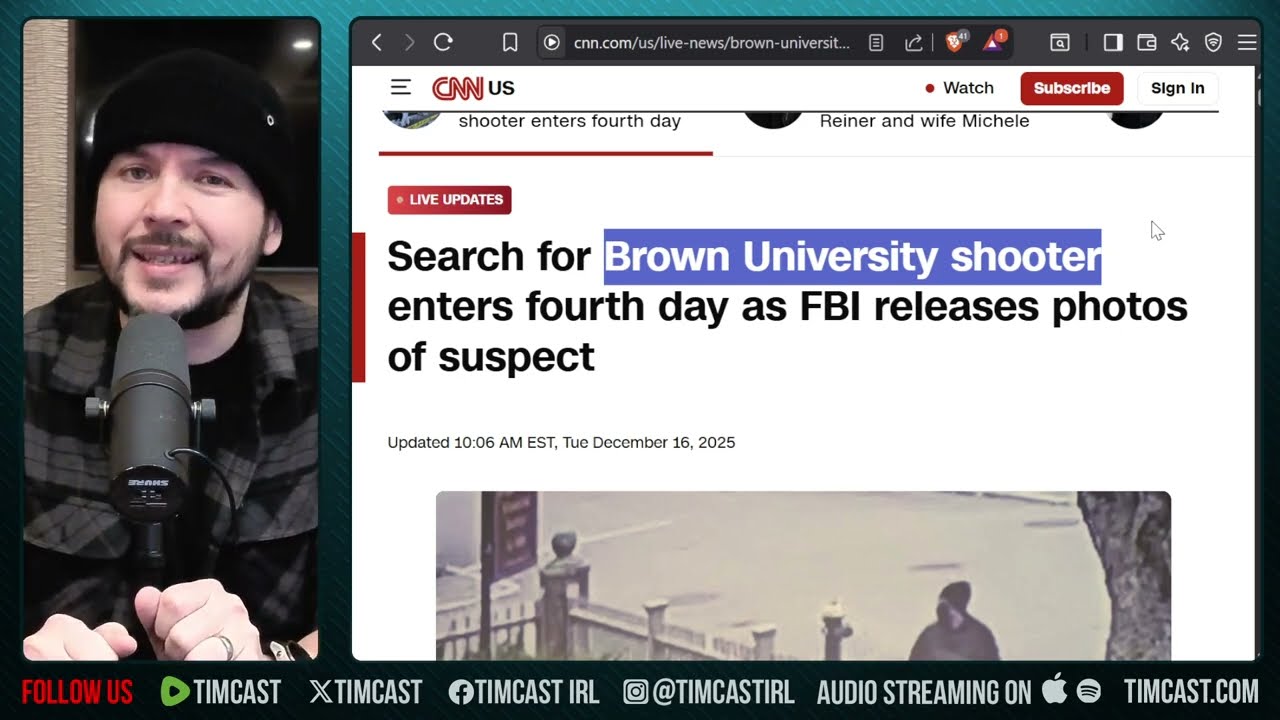Click the Spotify icon in the banner
This screenshot has height=720, width=1280.
1089,691
